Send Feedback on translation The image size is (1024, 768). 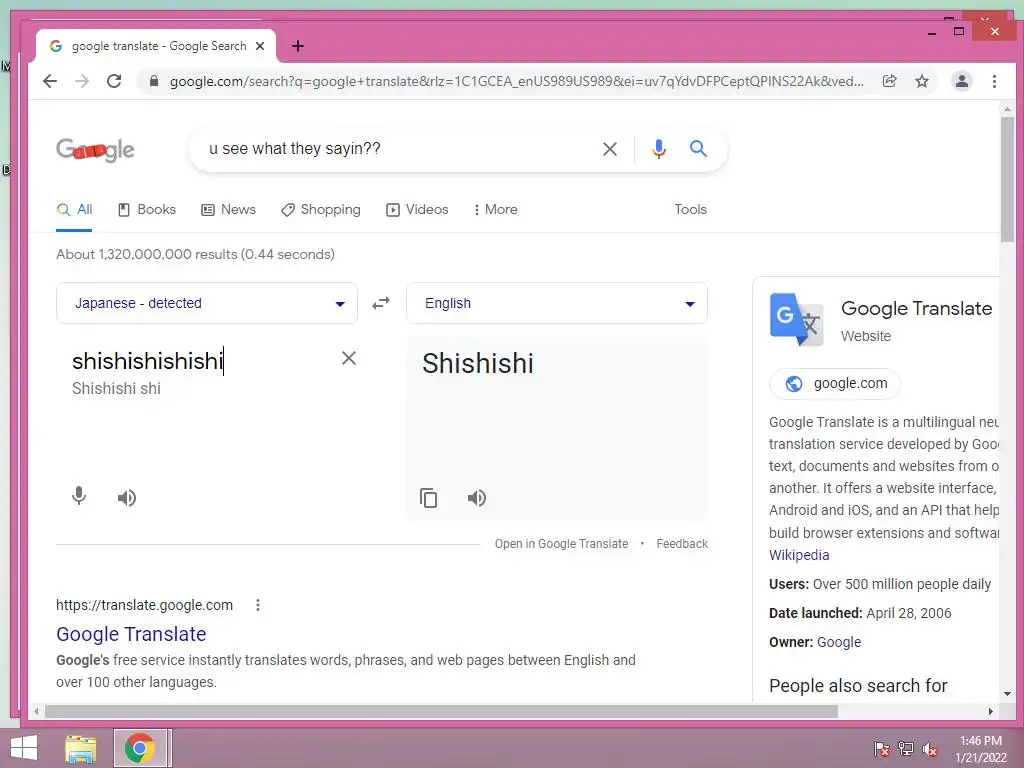click(682, 543)
